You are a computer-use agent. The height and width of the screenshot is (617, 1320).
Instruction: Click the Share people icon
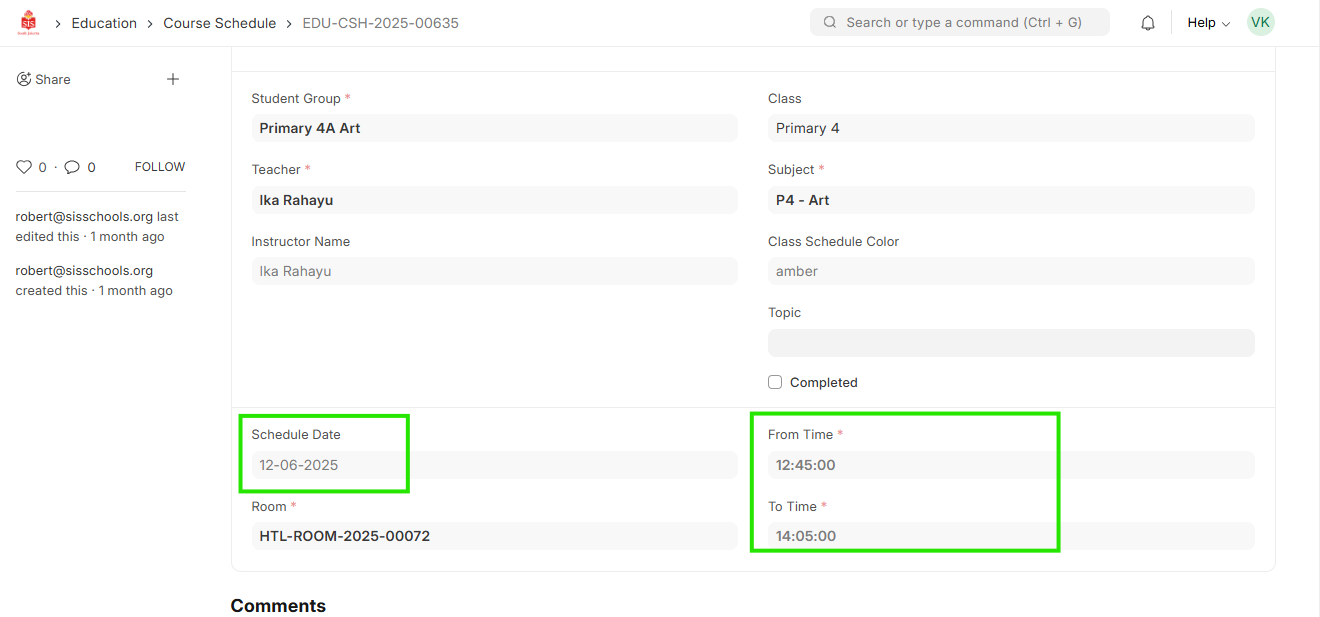pyautogui.click(x=24, y=79)
